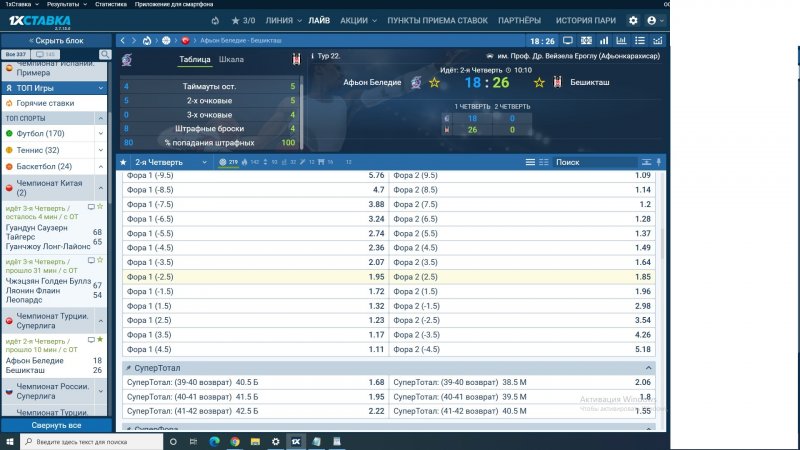800x450 pixels.
Task: Switch to single-column list view icon
Action: pyautogui.click(x=531, y=162)
